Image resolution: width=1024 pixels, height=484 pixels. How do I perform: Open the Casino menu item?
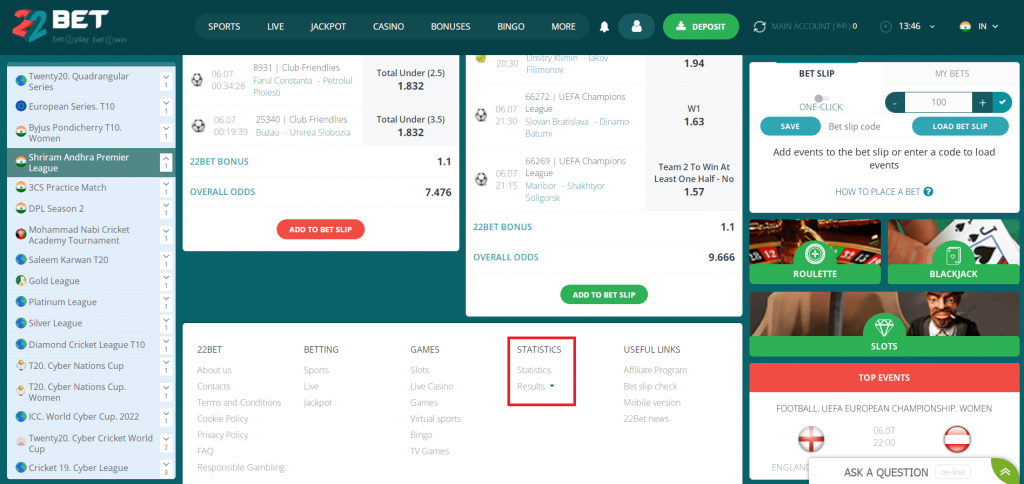pyautogui.click(x=388, y=26)
